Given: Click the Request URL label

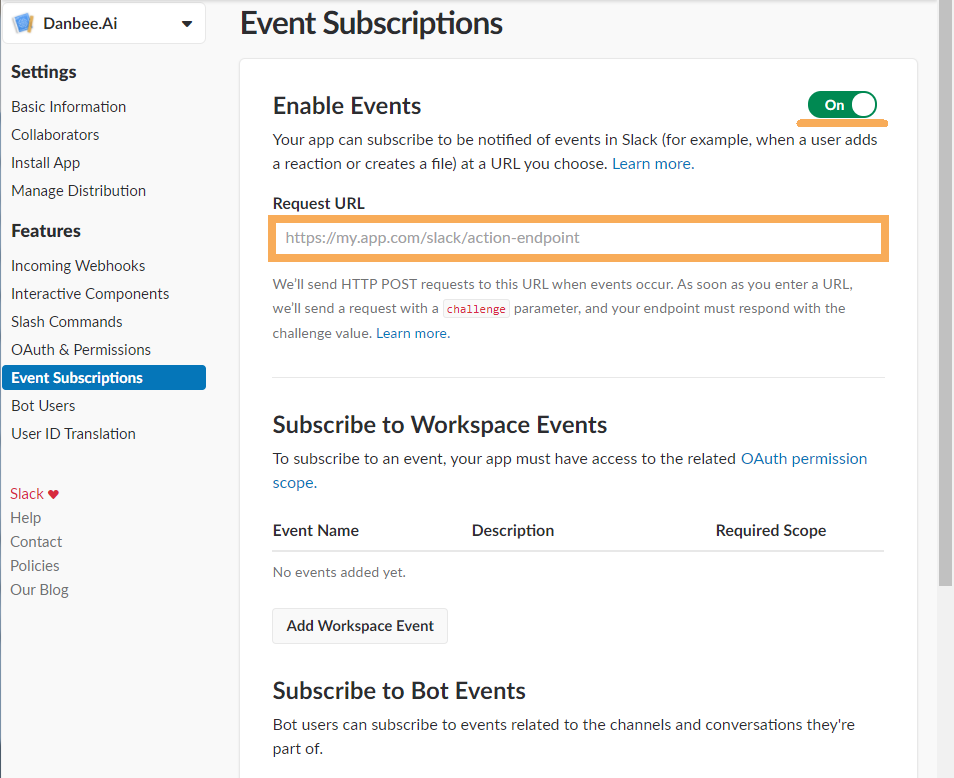Looking at the screenshot, I should tap(319, 203).
